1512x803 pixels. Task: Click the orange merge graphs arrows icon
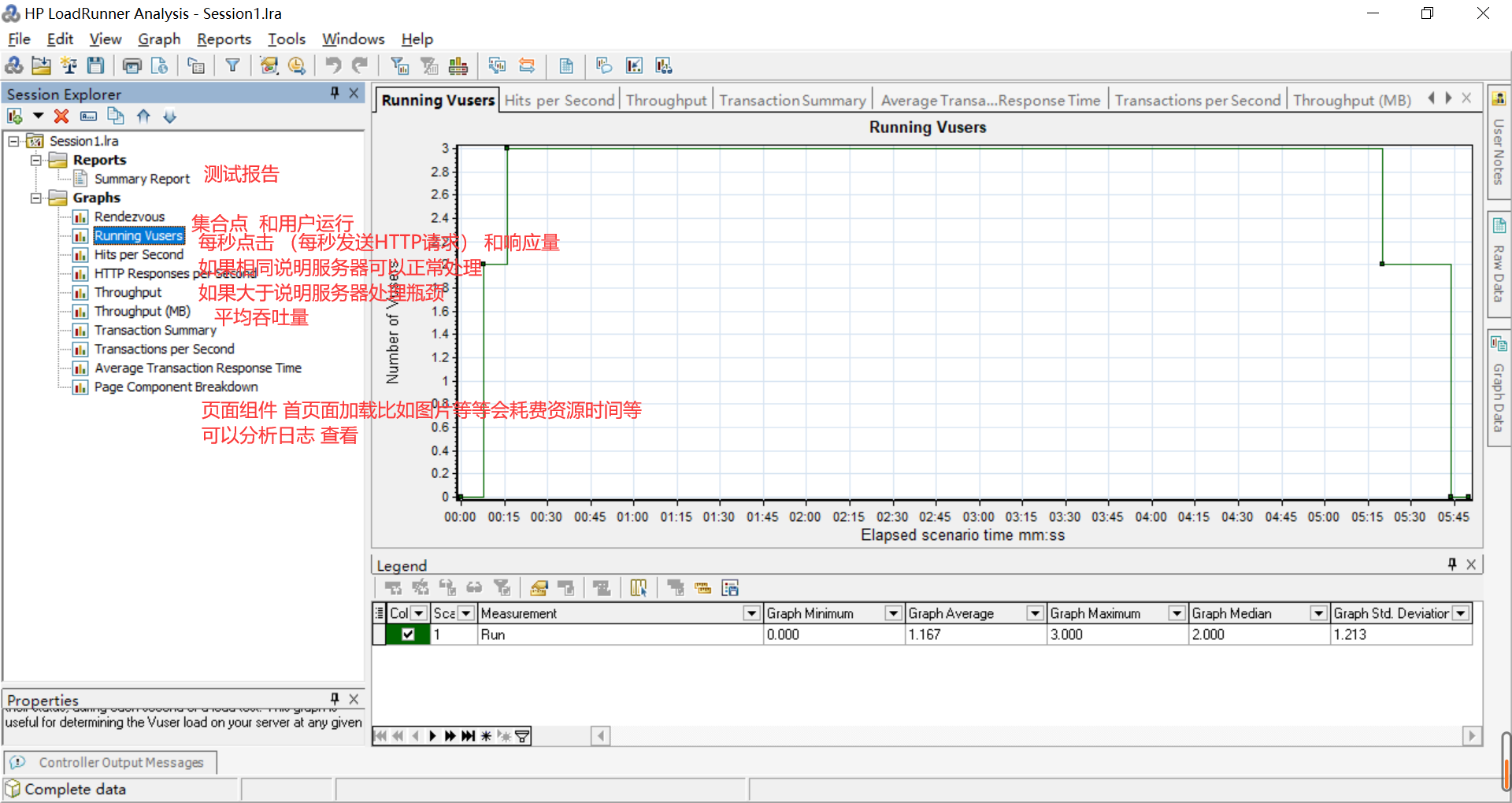click(527, 66)
